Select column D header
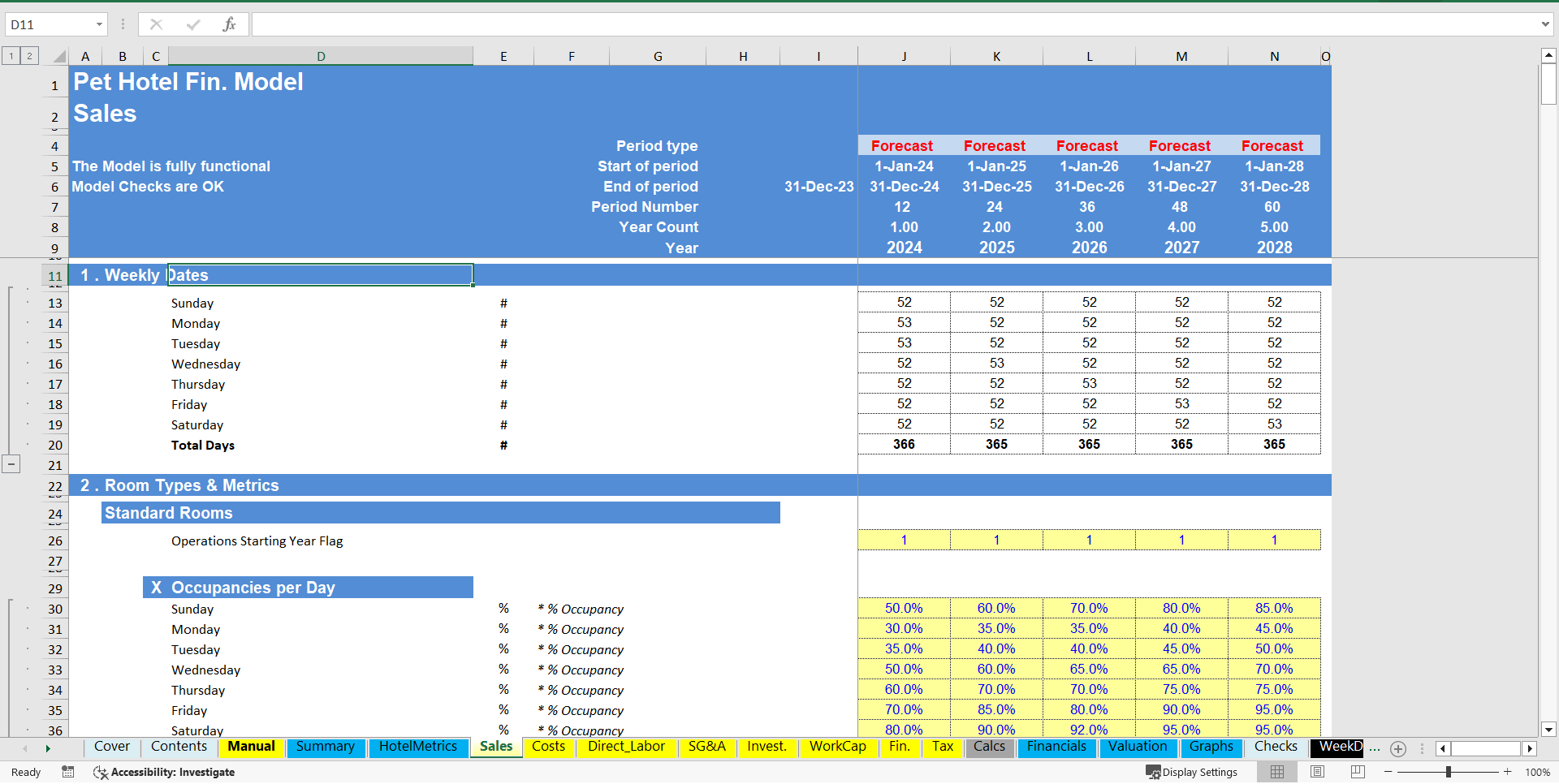This screenshot has height=784, width=1559. 321,56
